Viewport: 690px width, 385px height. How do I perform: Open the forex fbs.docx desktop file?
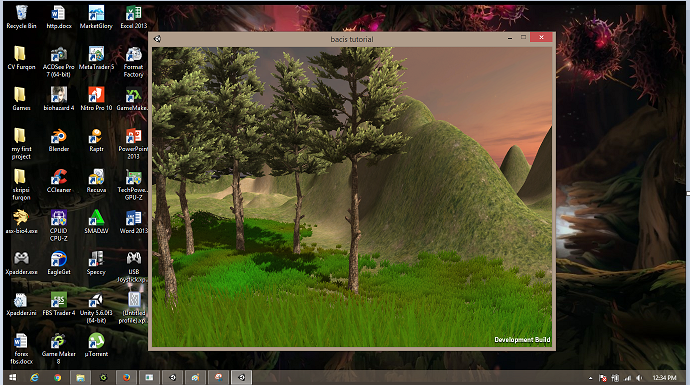pyautogui.click(x=21, y=349)
